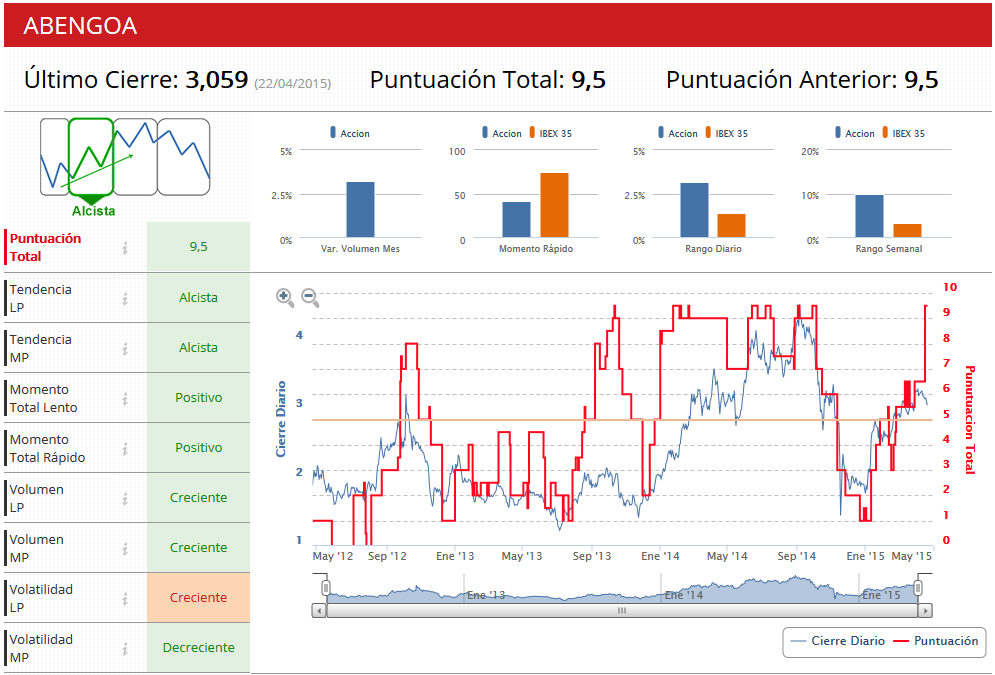
Task: Toggle Accion legend in Rango Semanal chart
Action: pyautogui.click(x=855, y=133)
